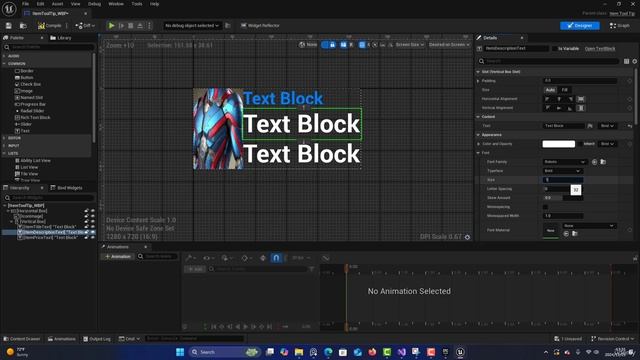Screen dimensions: 640x360
Task: Select ItemTitleText in the hierarchy
Action: tap(47, 227)
